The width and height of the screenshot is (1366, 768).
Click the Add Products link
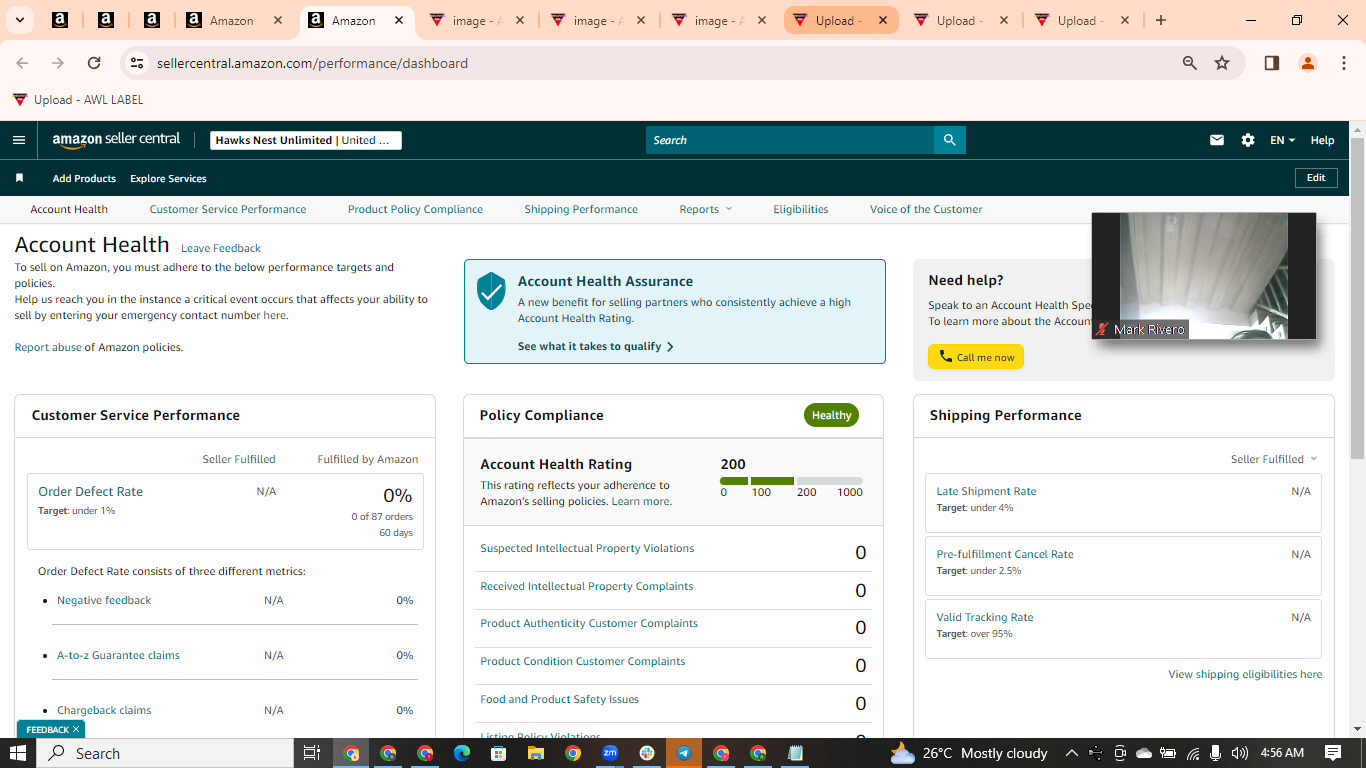(x=84, y=178)
